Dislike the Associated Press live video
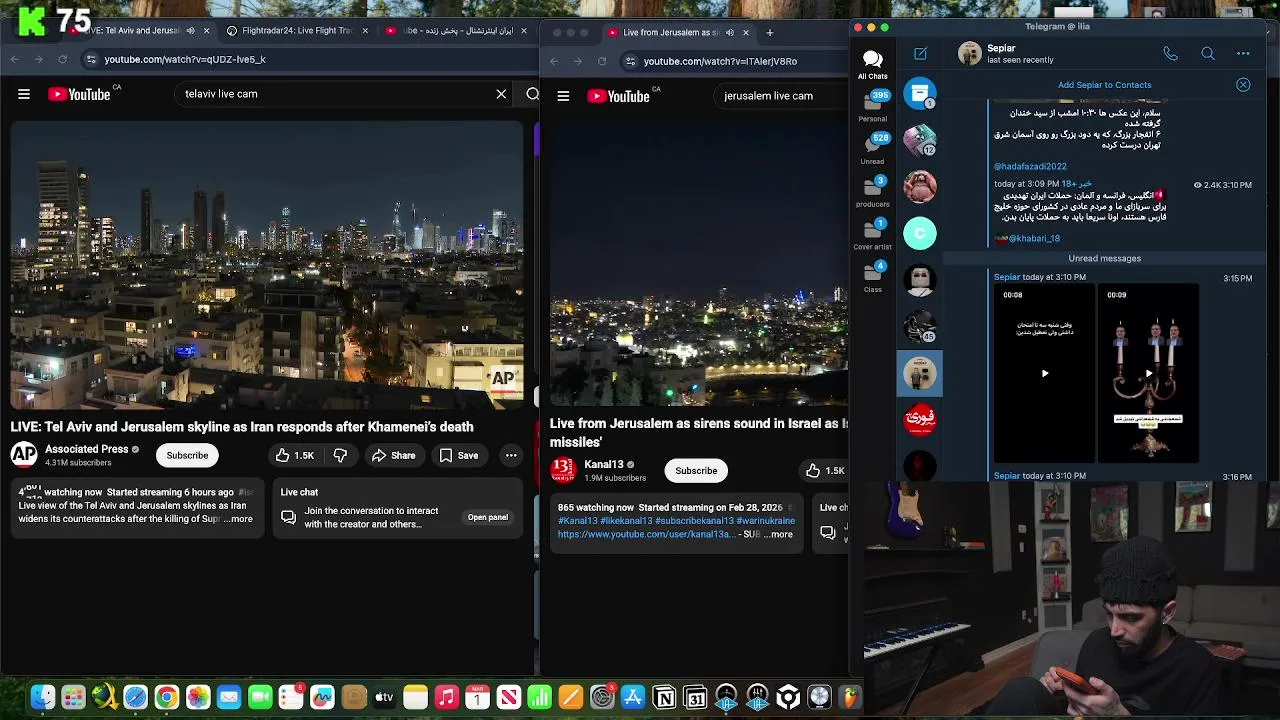Image resolution: width=1280 pixels, height=720 pixels. click(x=340, y=455)
